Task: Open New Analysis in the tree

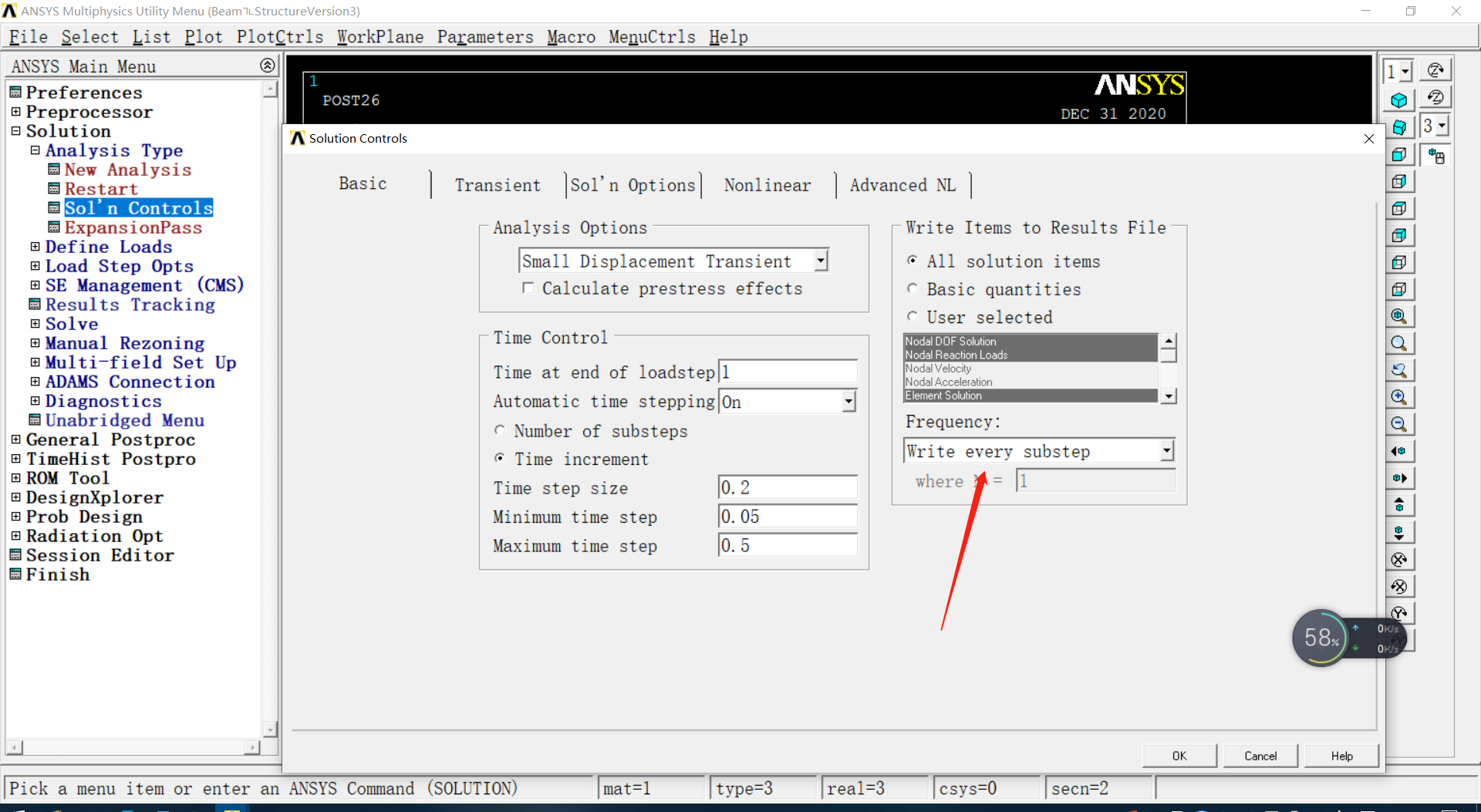Action: (x=128, y=170)
